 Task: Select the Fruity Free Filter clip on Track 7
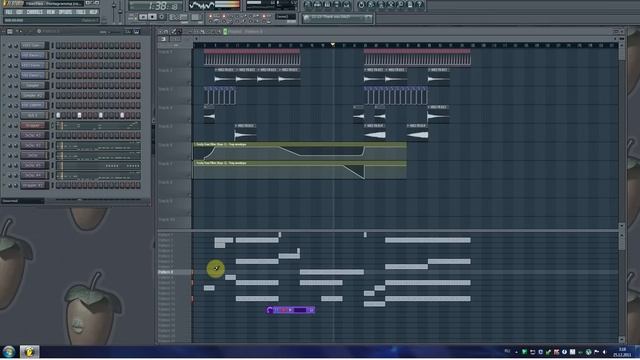point(300,171)
